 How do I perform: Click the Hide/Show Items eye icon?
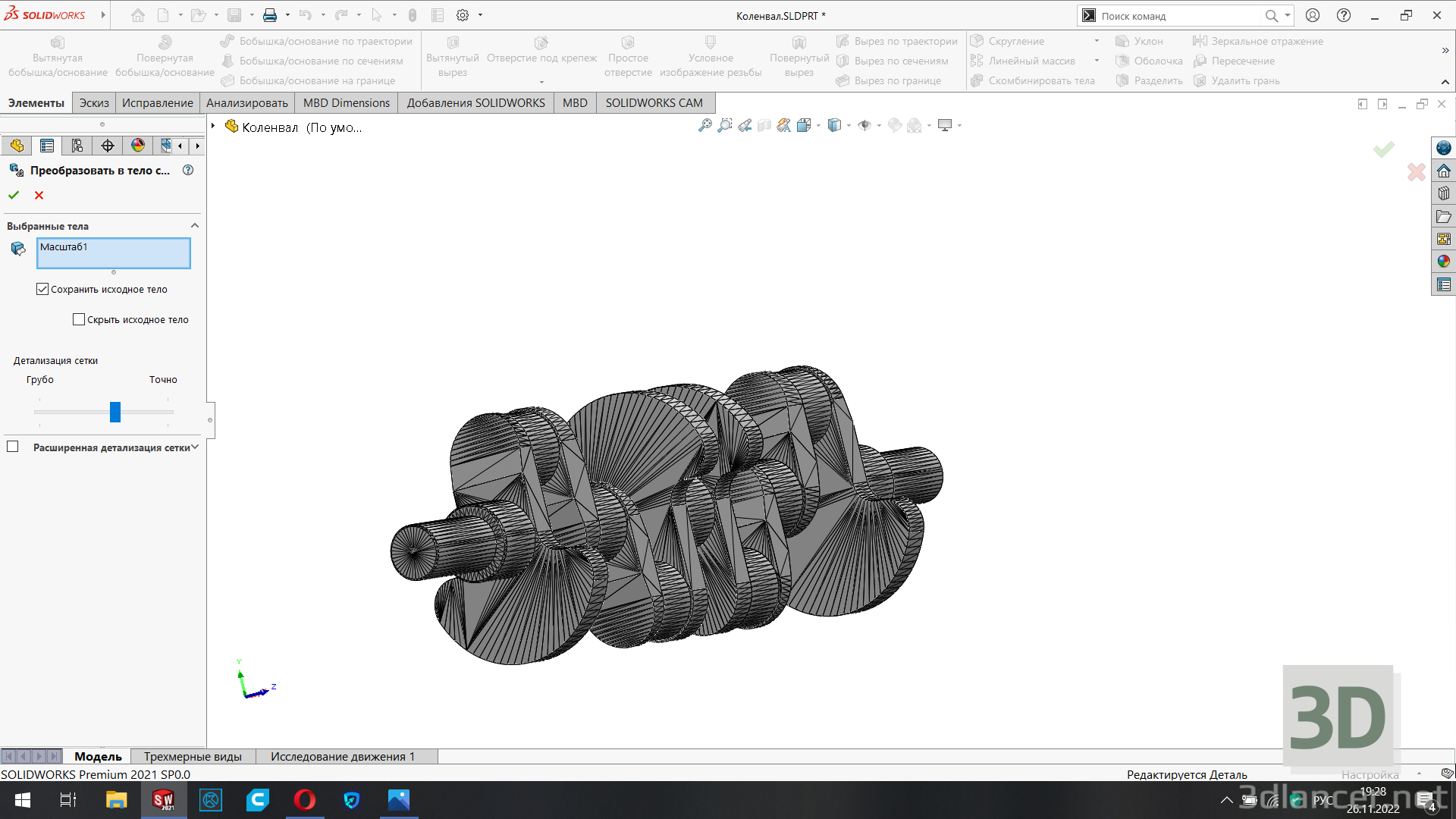864,125
